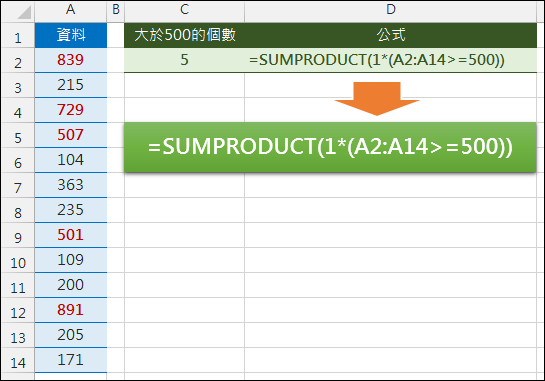Select row 1 header
This screenshot has height=381, width=545.
pos(18,35)
